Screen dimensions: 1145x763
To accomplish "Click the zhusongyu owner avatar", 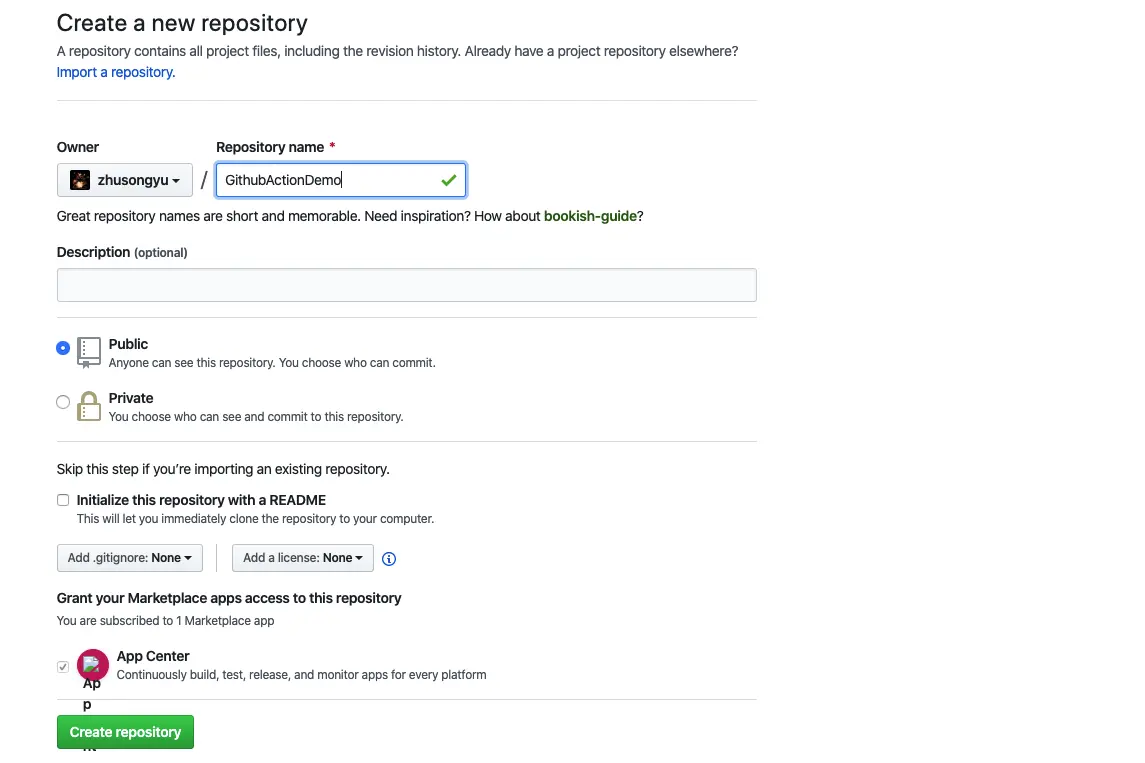I will click(80, 180).
